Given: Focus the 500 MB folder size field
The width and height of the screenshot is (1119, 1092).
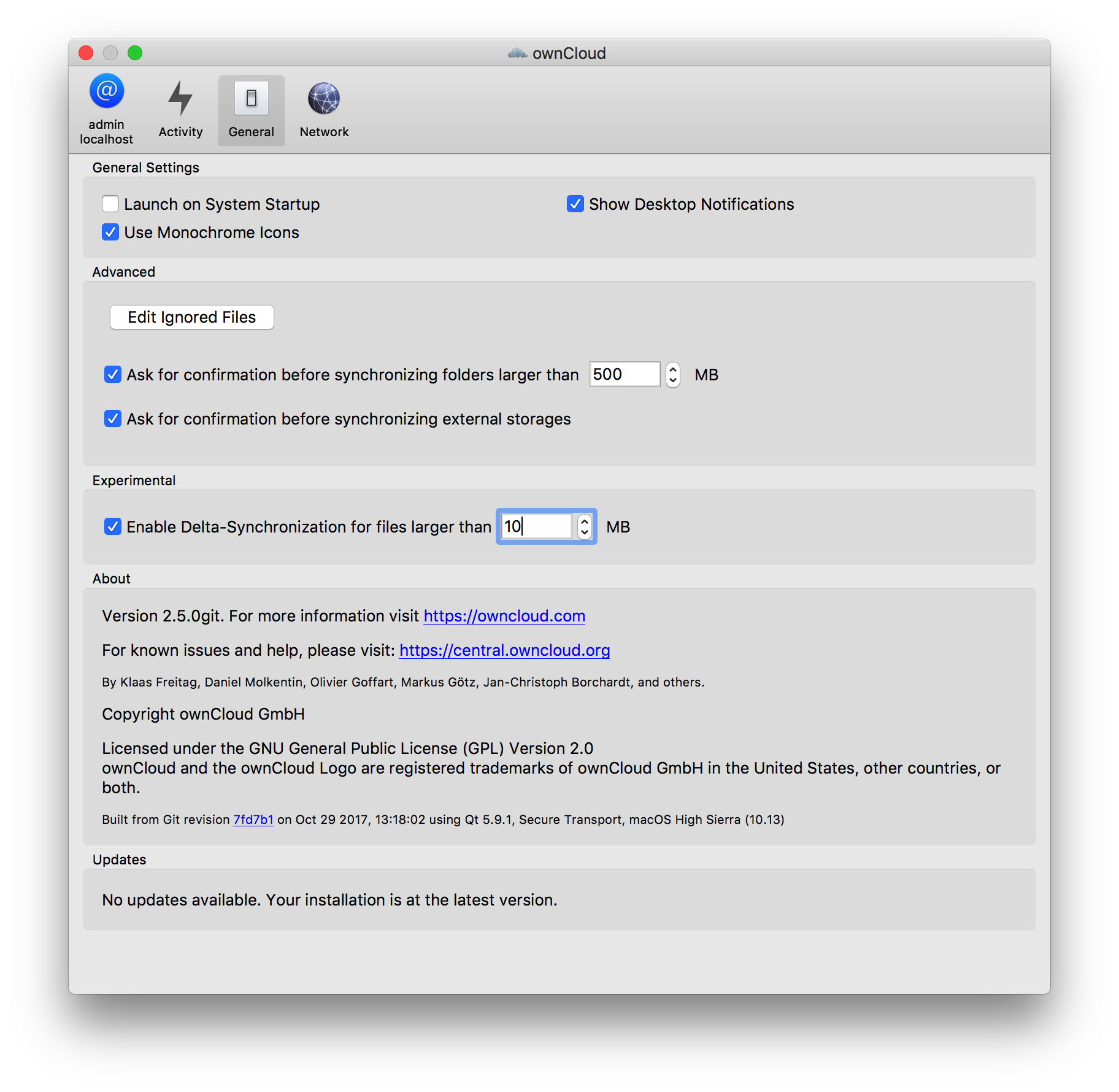Looking at the screenshot, I should pyautogui.click(x=625, y=374).
